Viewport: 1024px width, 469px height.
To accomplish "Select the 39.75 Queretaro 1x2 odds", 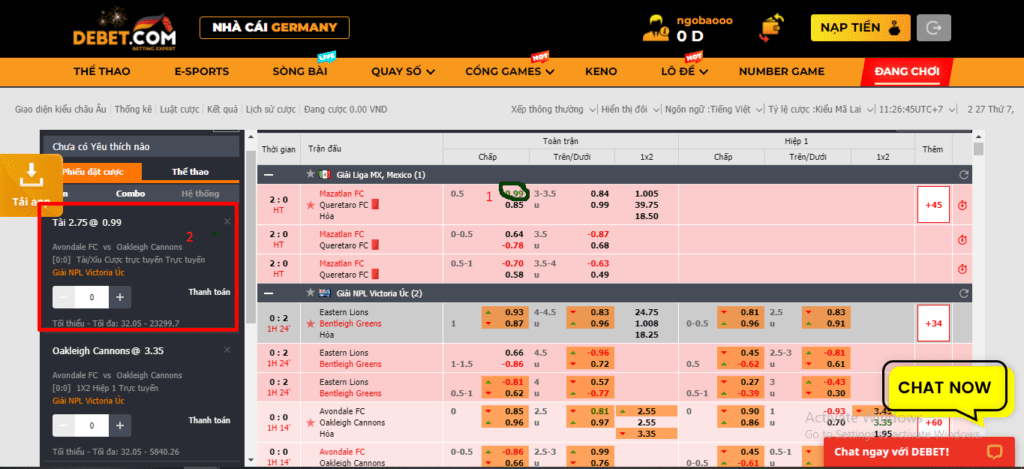I will 647,204.
